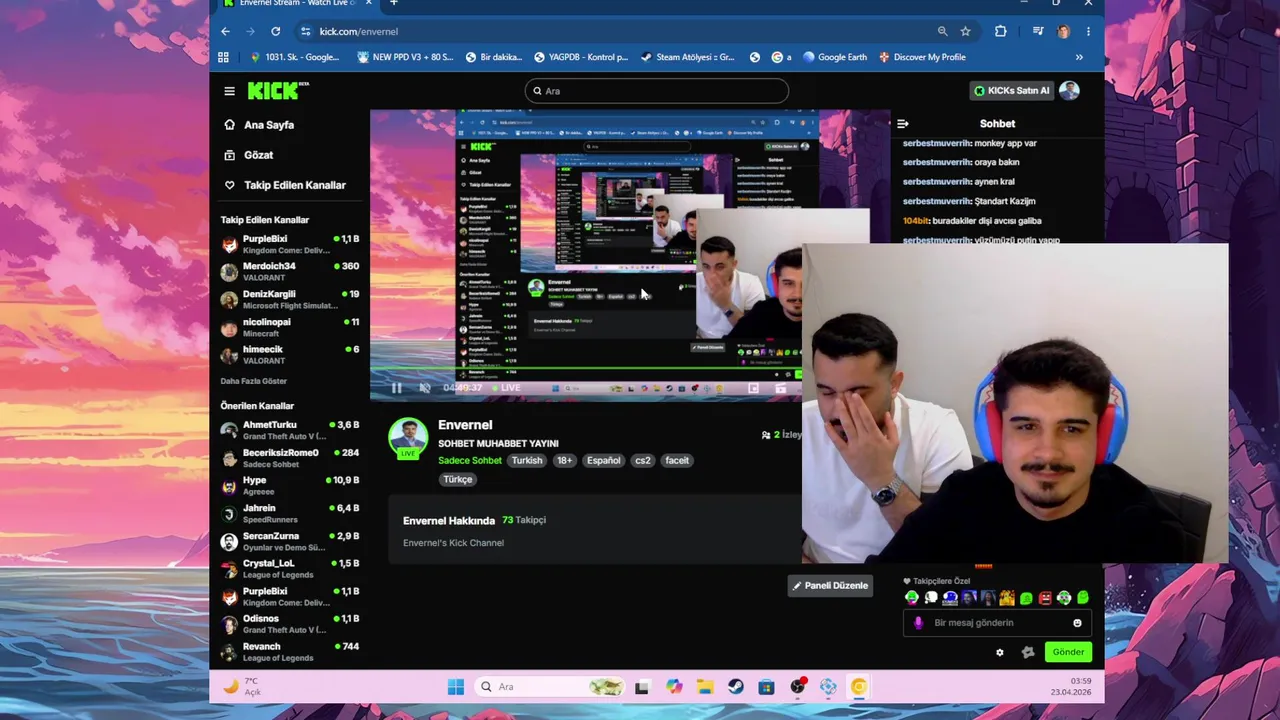Screen dimensions: 1280x720
Task: Click the faceit tag
Action: tap(677, 460)
